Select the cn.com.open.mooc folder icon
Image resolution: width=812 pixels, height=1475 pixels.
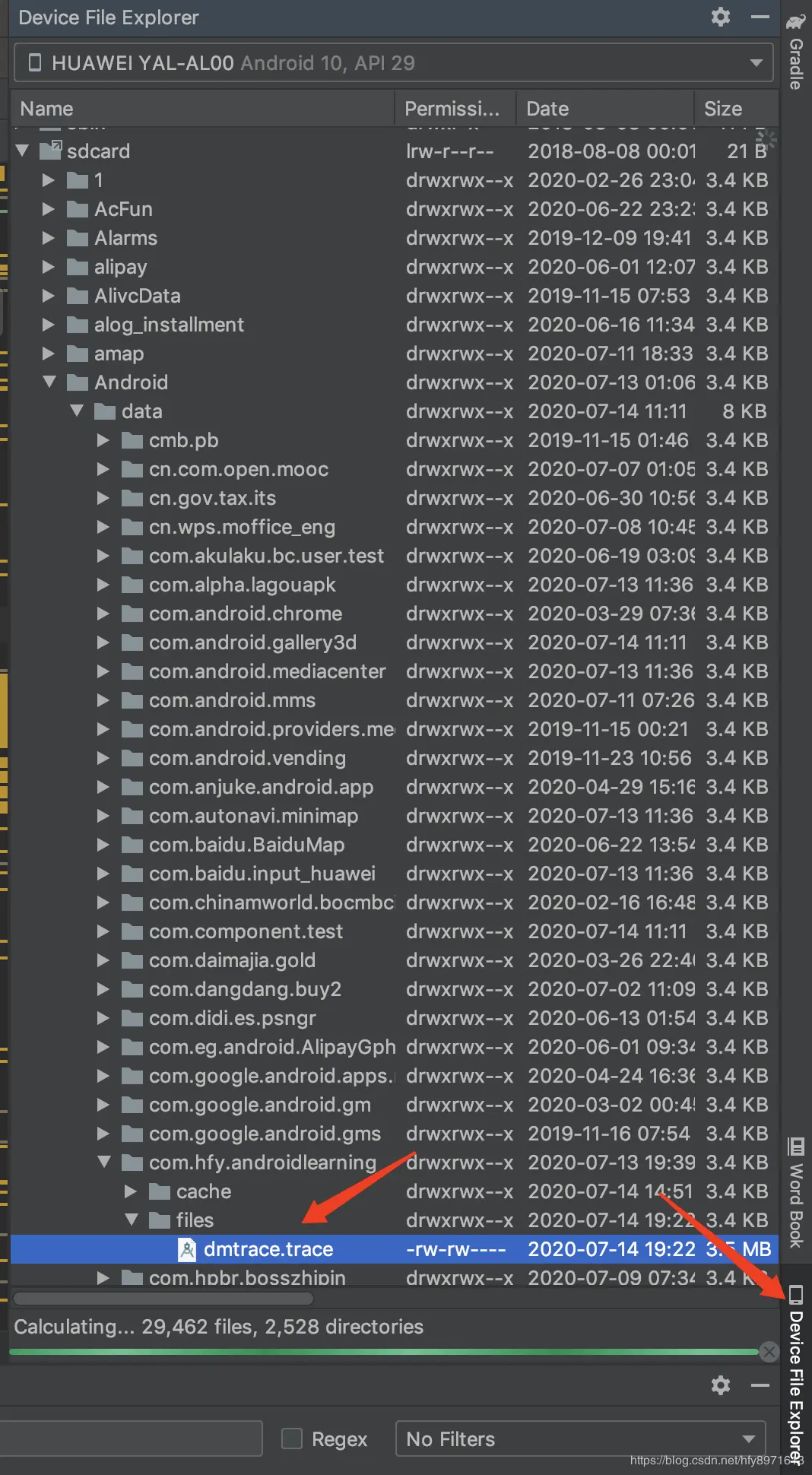coord(132,469)
